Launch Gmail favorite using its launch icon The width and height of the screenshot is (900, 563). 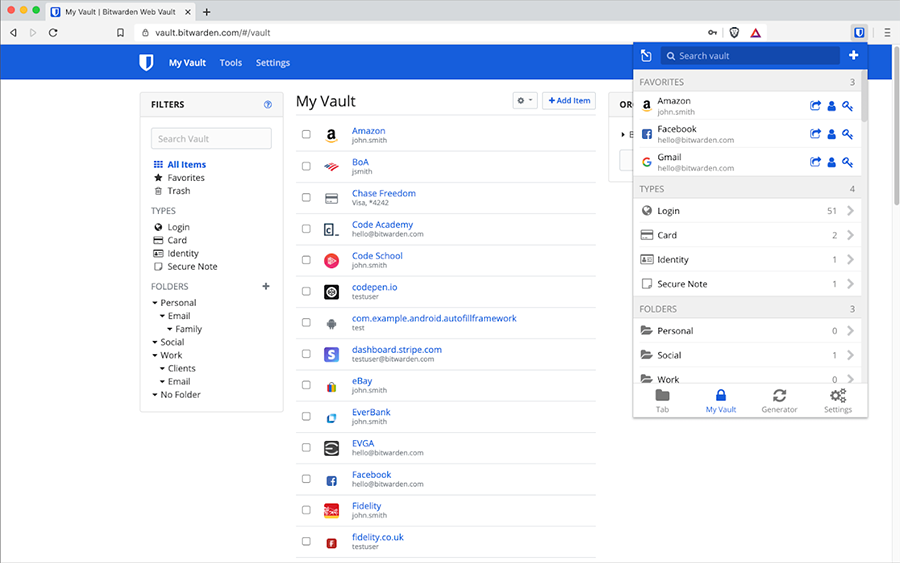pyautogui.click(x=815, y=162)
